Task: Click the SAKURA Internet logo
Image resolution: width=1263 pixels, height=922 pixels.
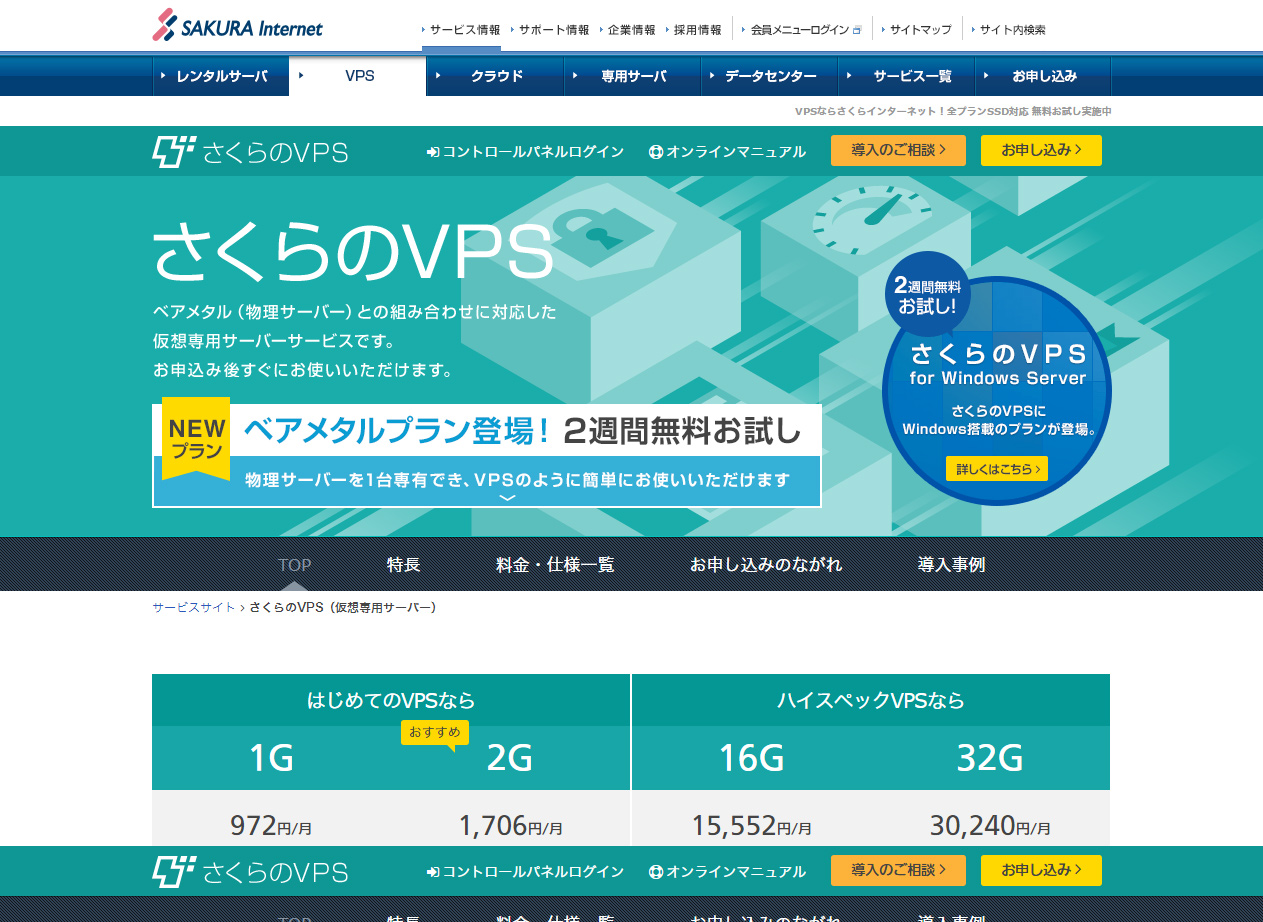Action: point(237,26)
